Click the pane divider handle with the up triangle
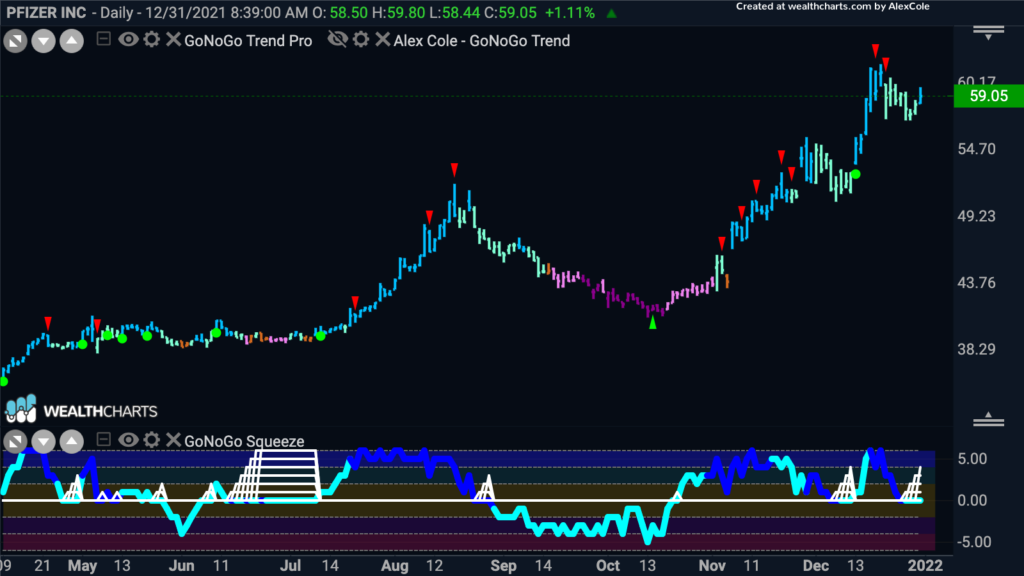The height and width of the screenshot is (576, 1024). pos(988,419)
